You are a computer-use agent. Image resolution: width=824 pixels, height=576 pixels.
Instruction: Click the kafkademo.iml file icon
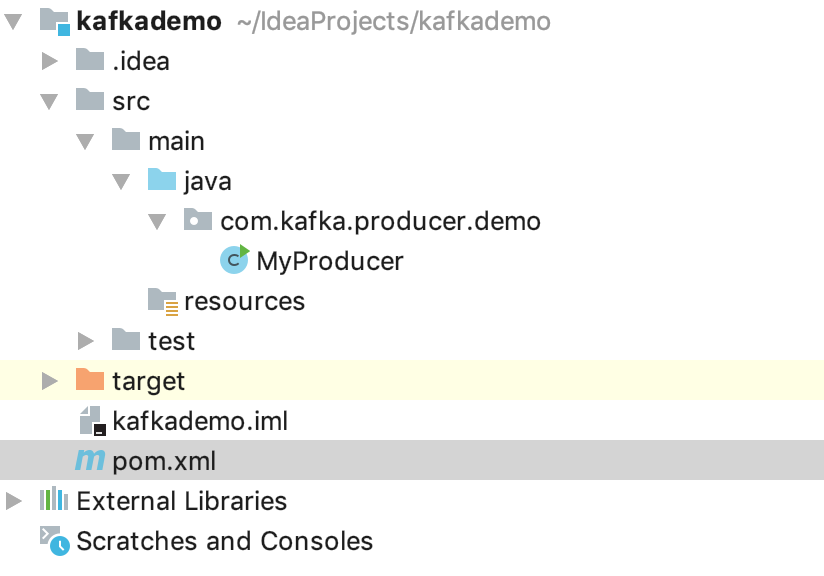[91, 421]
